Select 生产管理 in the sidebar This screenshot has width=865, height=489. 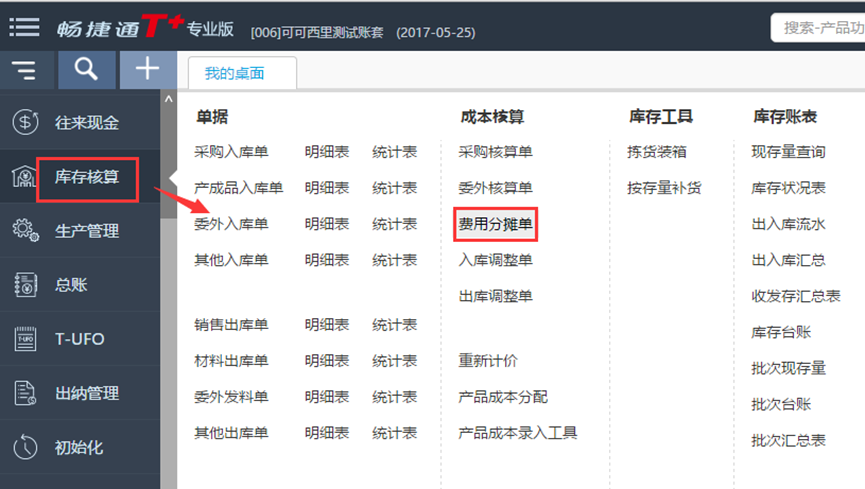[87, 231]
